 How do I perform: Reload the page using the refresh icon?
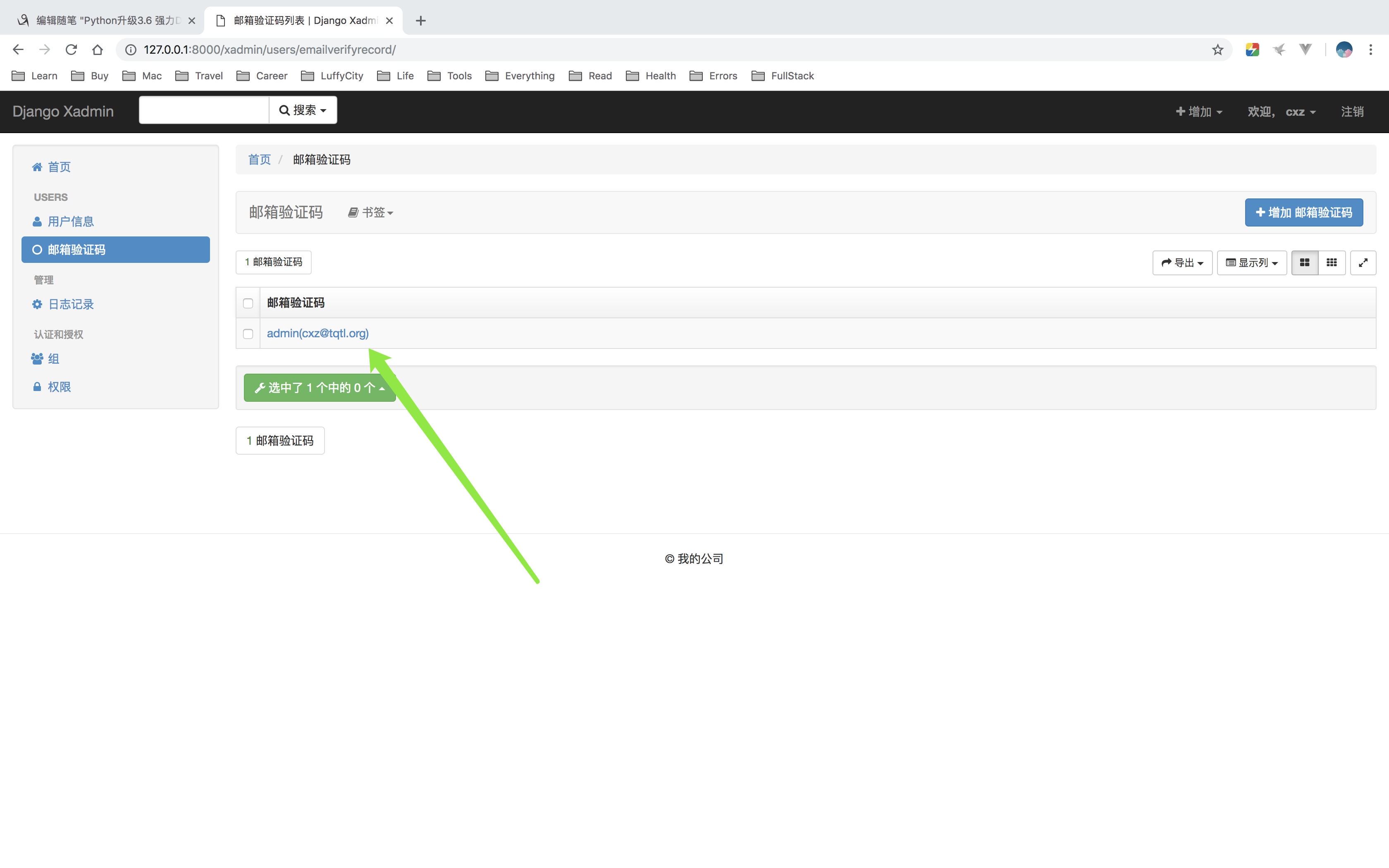coord(71,50)
